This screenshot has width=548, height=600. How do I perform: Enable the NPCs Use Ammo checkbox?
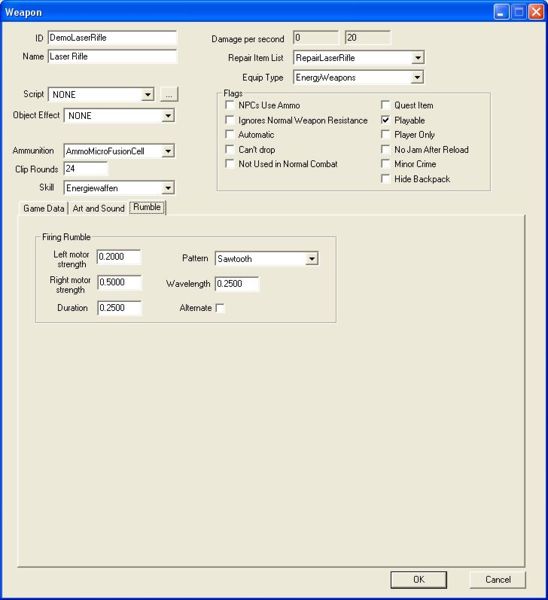[230, 105]
